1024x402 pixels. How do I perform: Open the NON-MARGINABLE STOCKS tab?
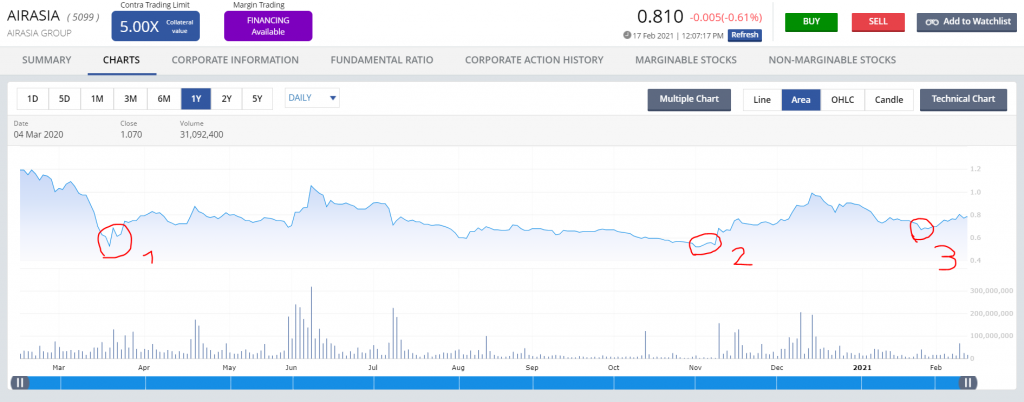pos(832,60)
